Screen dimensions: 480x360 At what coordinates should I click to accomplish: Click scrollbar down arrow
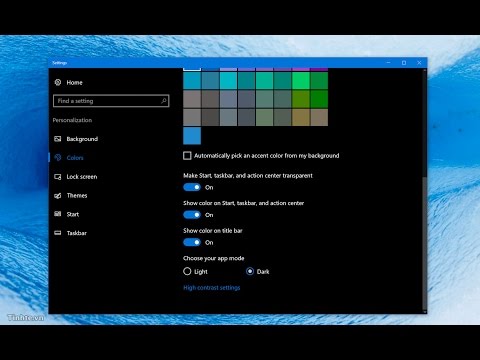coord(425,312)
